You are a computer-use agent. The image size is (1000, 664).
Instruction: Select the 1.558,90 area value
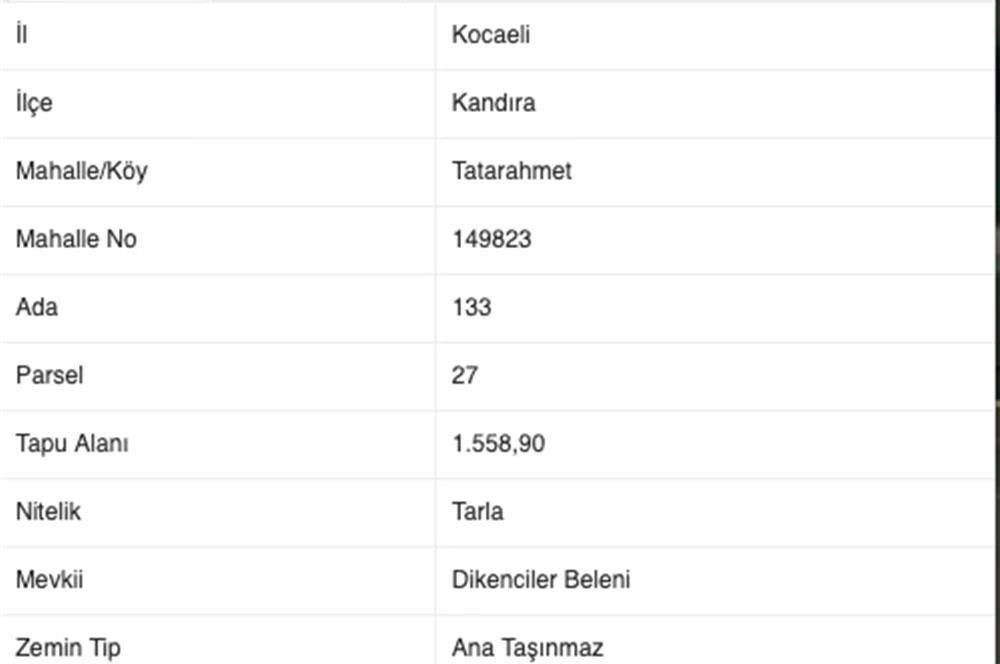(x=499, y=443)
